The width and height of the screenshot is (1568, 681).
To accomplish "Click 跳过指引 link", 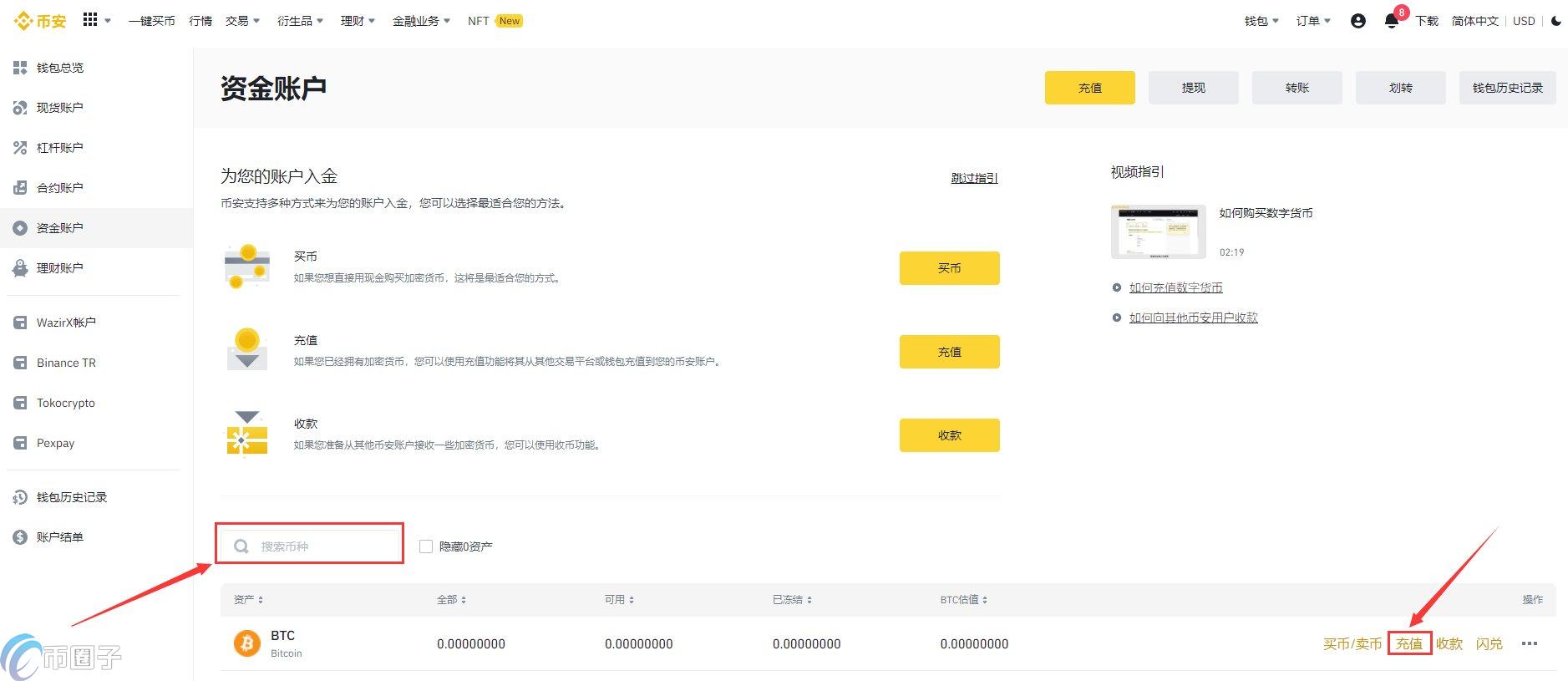I will (x=975, y=178).
